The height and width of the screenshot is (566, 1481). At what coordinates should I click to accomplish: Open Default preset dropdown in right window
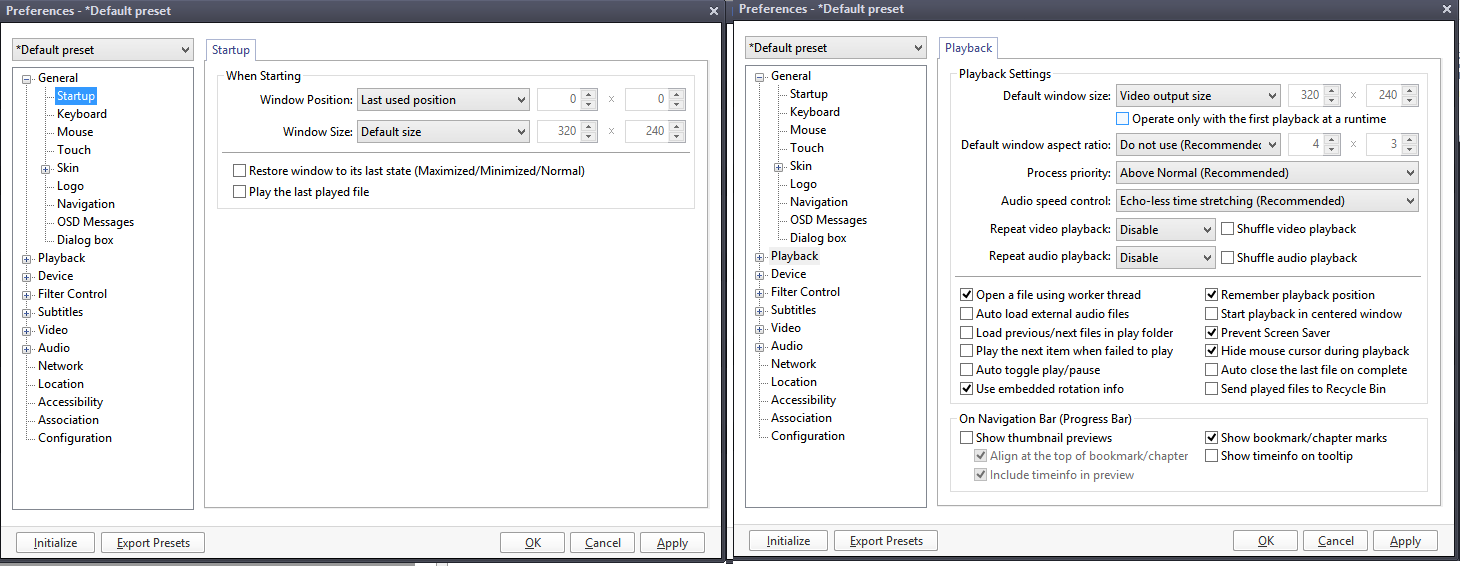pos(836,48)
